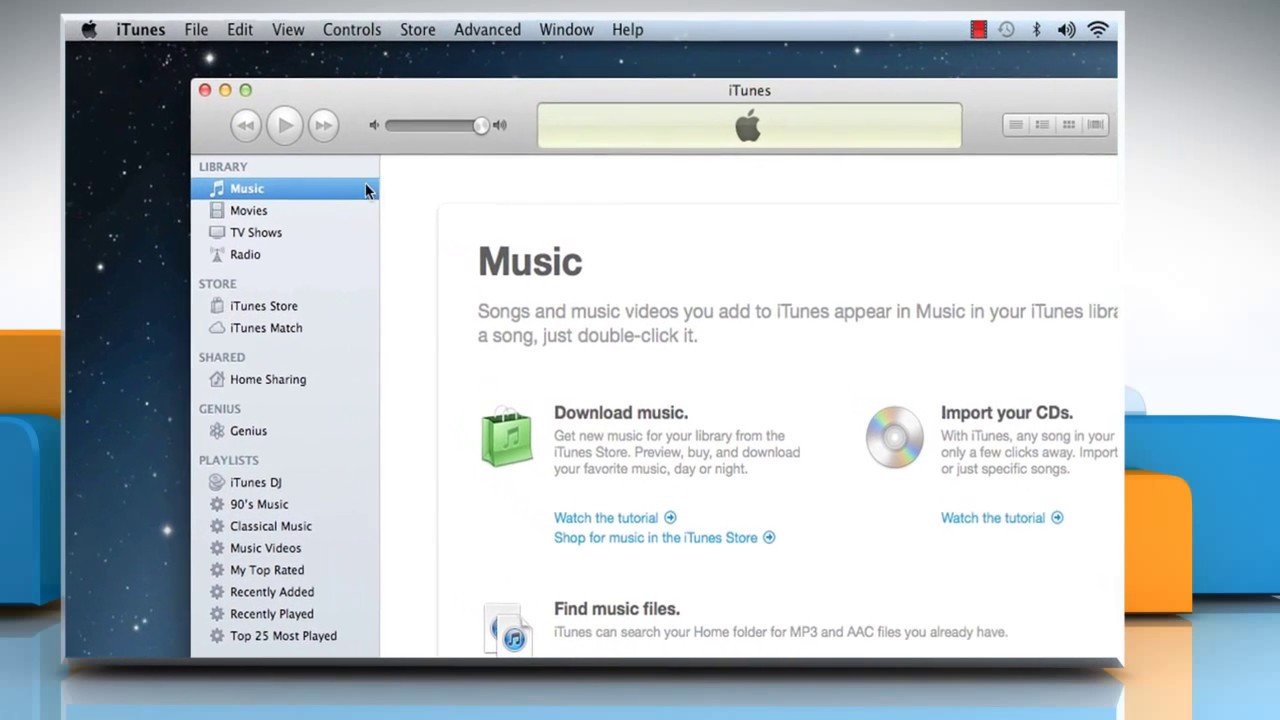Click the Movies filmstrip icon
1280x720 pixels.
pos(217,210)
